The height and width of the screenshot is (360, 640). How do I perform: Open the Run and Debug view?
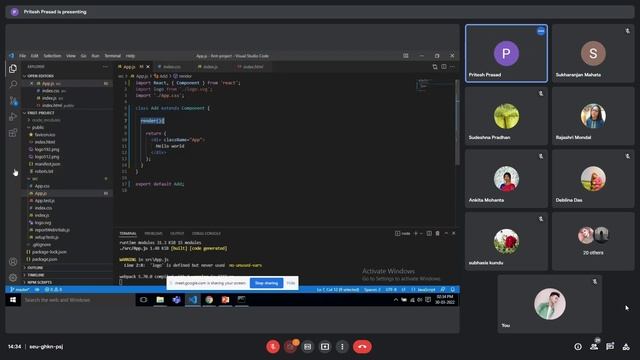click(x=13, y=117)
